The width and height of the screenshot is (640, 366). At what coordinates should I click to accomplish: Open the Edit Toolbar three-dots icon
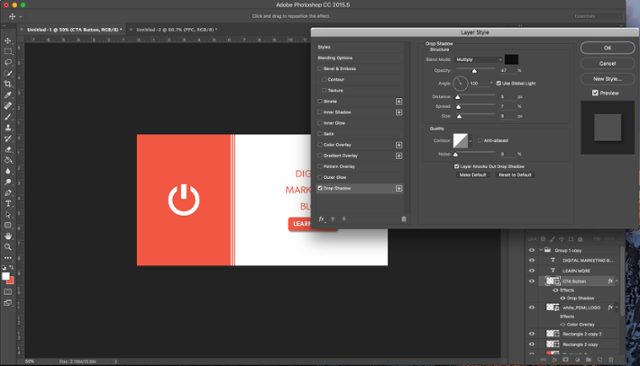pyautogui.click(x=8, y=258)
